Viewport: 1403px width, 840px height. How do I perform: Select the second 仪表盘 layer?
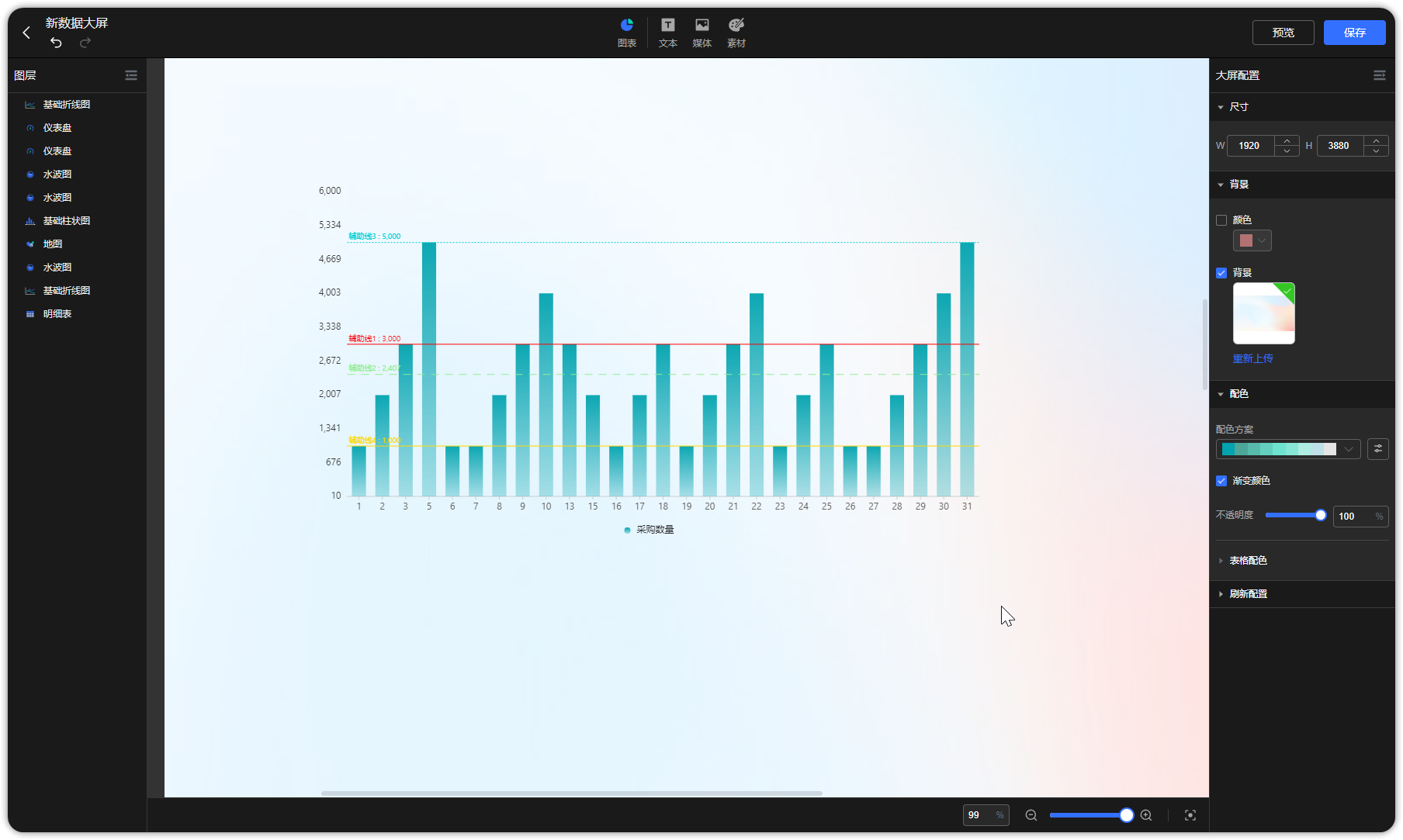pyautogui.click(x=57, y=151)
